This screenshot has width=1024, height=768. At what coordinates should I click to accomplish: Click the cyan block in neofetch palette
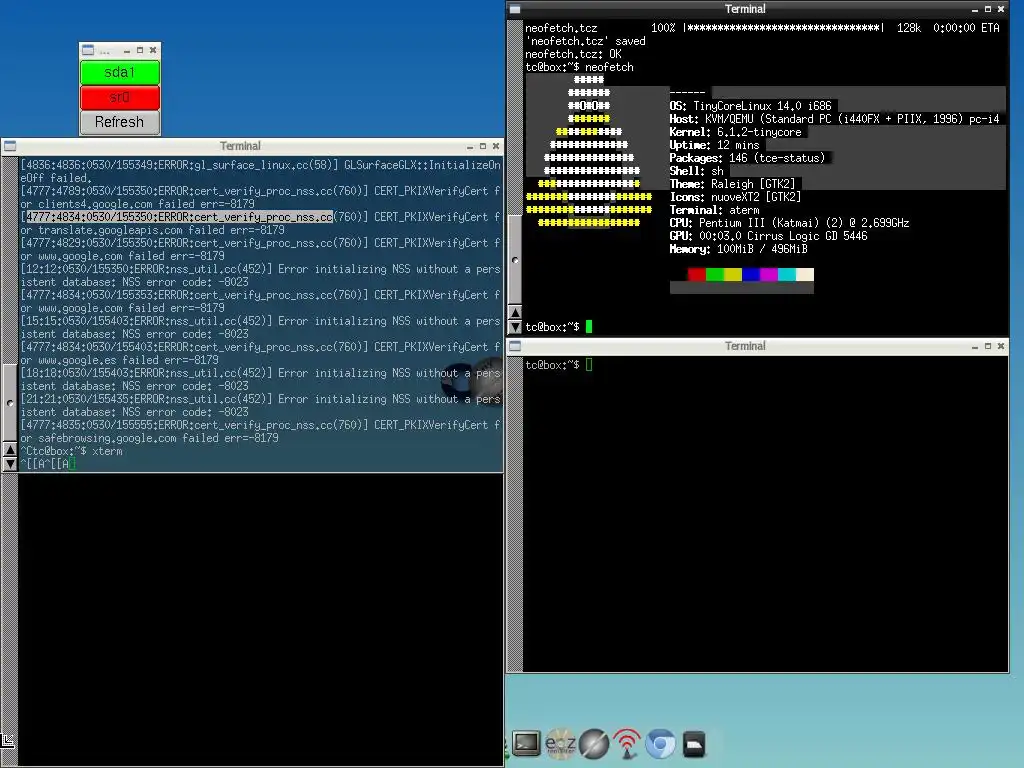(786, 274)
